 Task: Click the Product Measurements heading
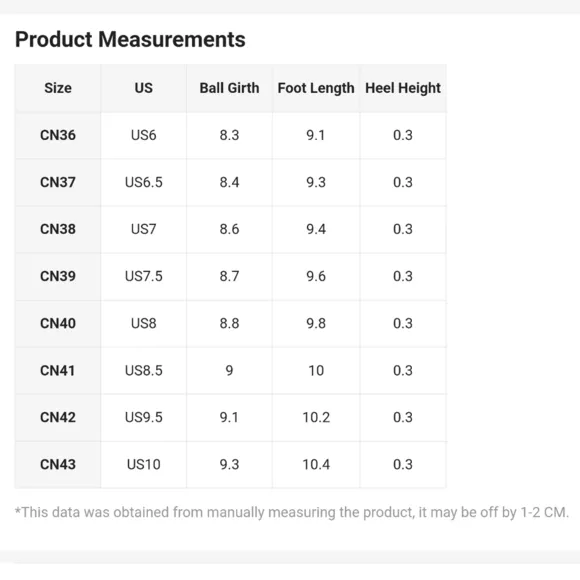[x=130, y=39]
